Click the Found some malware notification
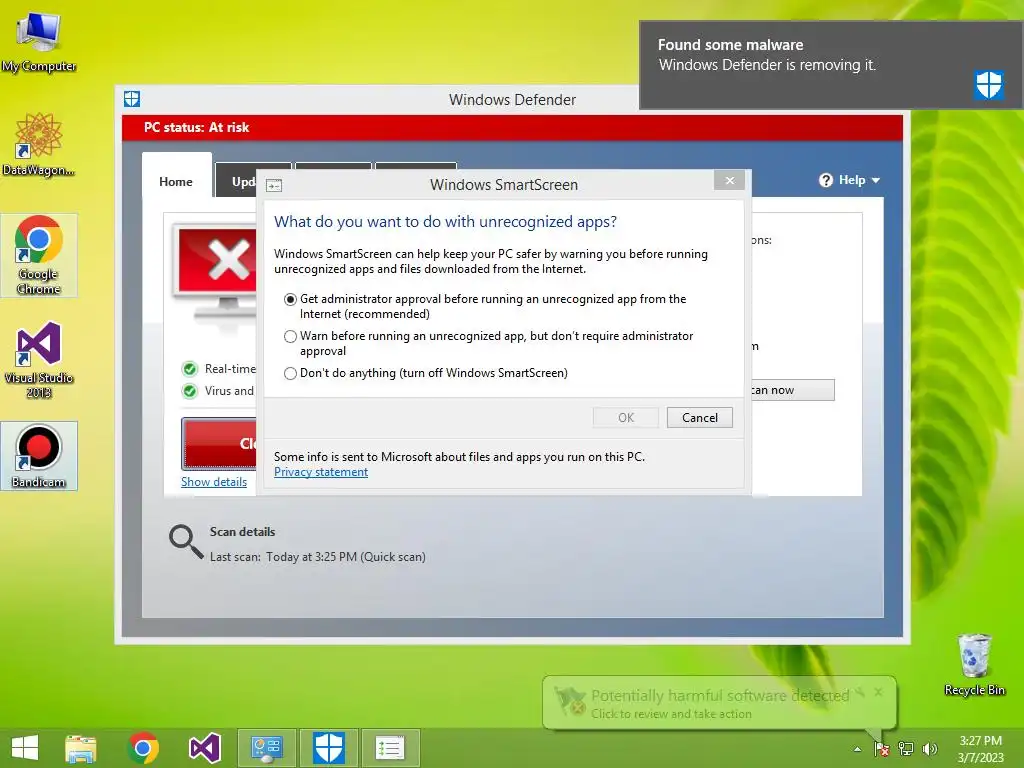Viewport: 1024px width, 768px height. coord(831,65)
